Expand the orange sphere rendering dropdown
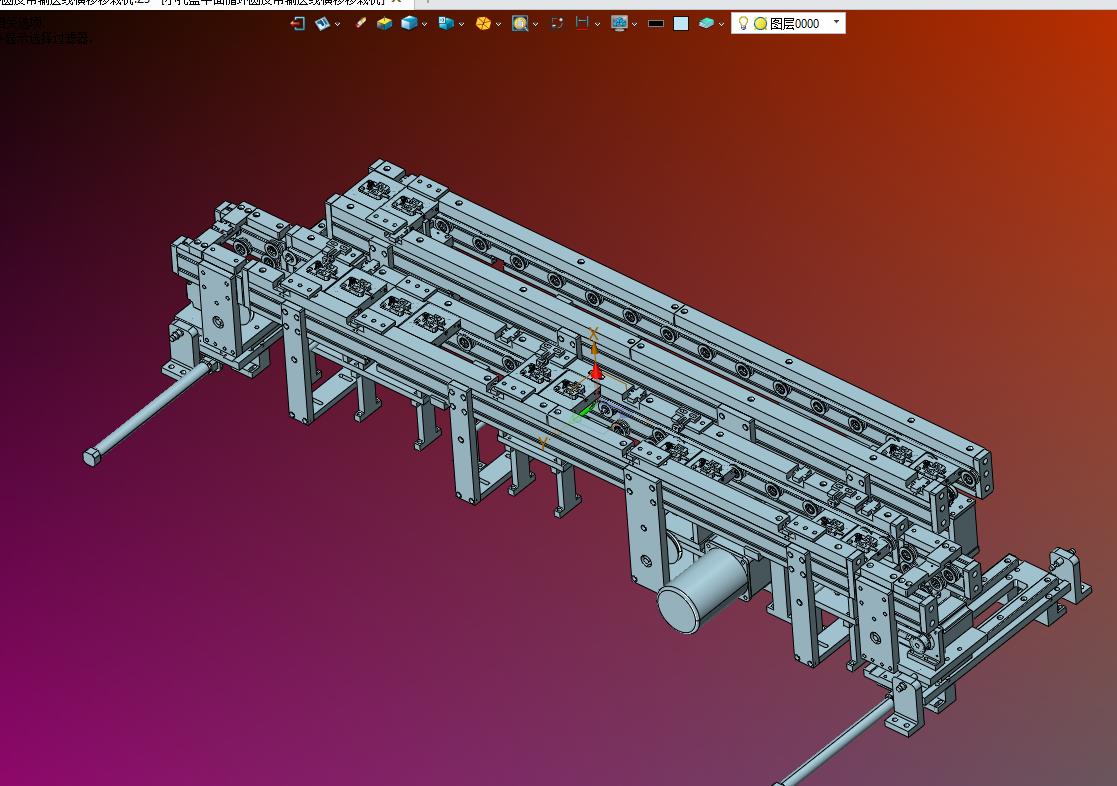The image size is (1117, 786). tap(499, 24)
